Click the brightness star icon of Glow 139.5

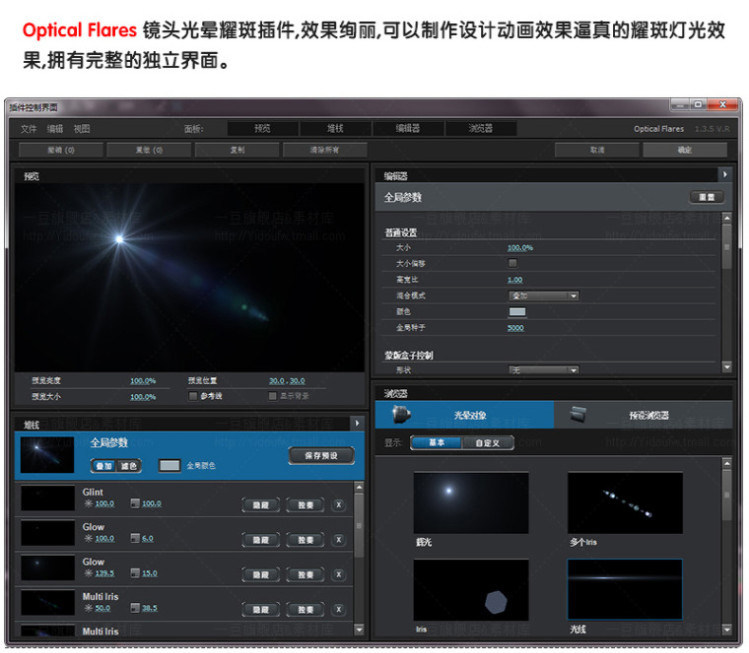point(88,573)
